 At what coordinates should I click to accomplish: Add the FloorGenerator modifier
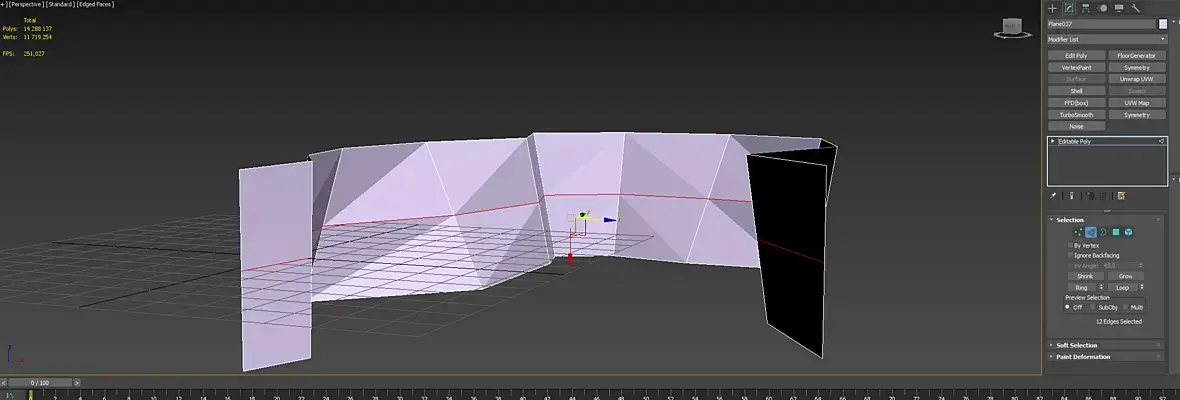click(1136, 56)
